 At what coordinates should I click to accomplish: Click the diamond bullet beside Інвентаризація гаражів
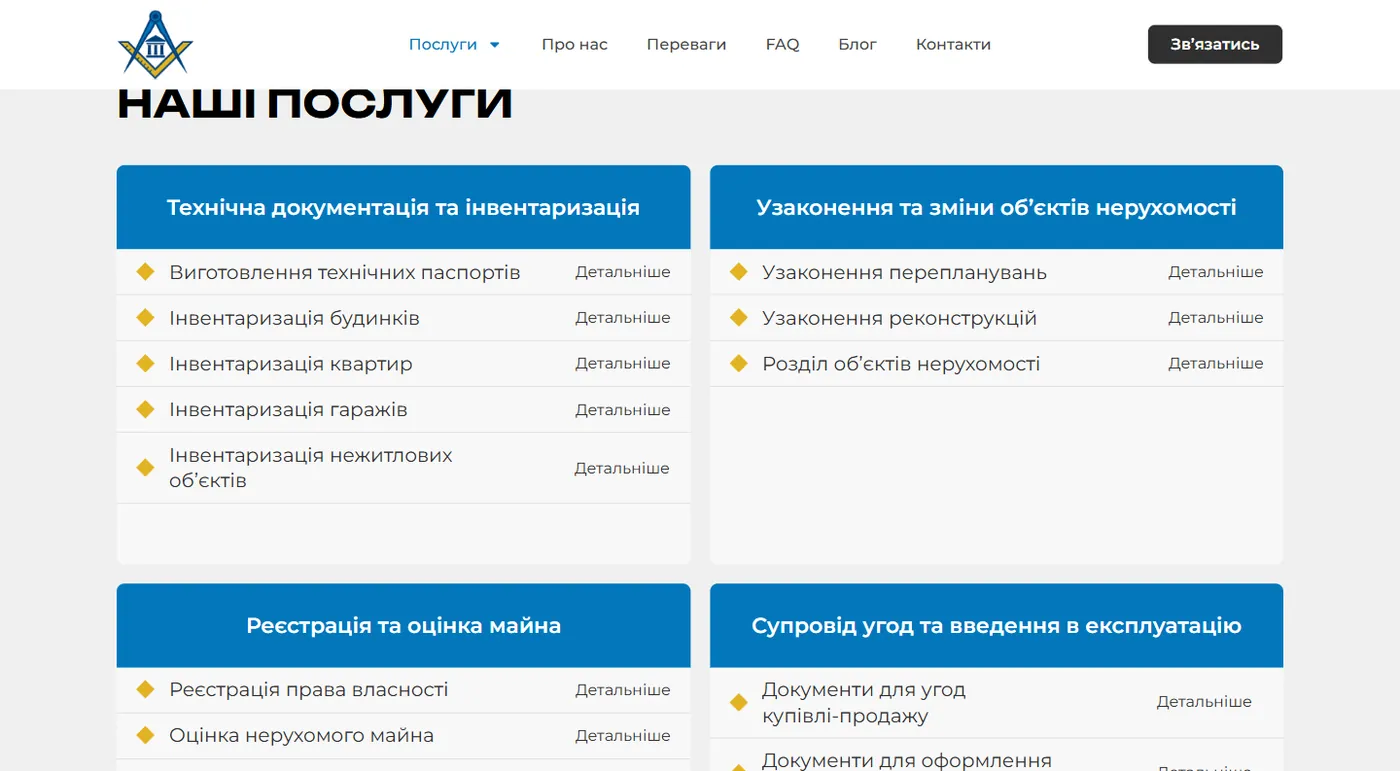click(145, 410)
